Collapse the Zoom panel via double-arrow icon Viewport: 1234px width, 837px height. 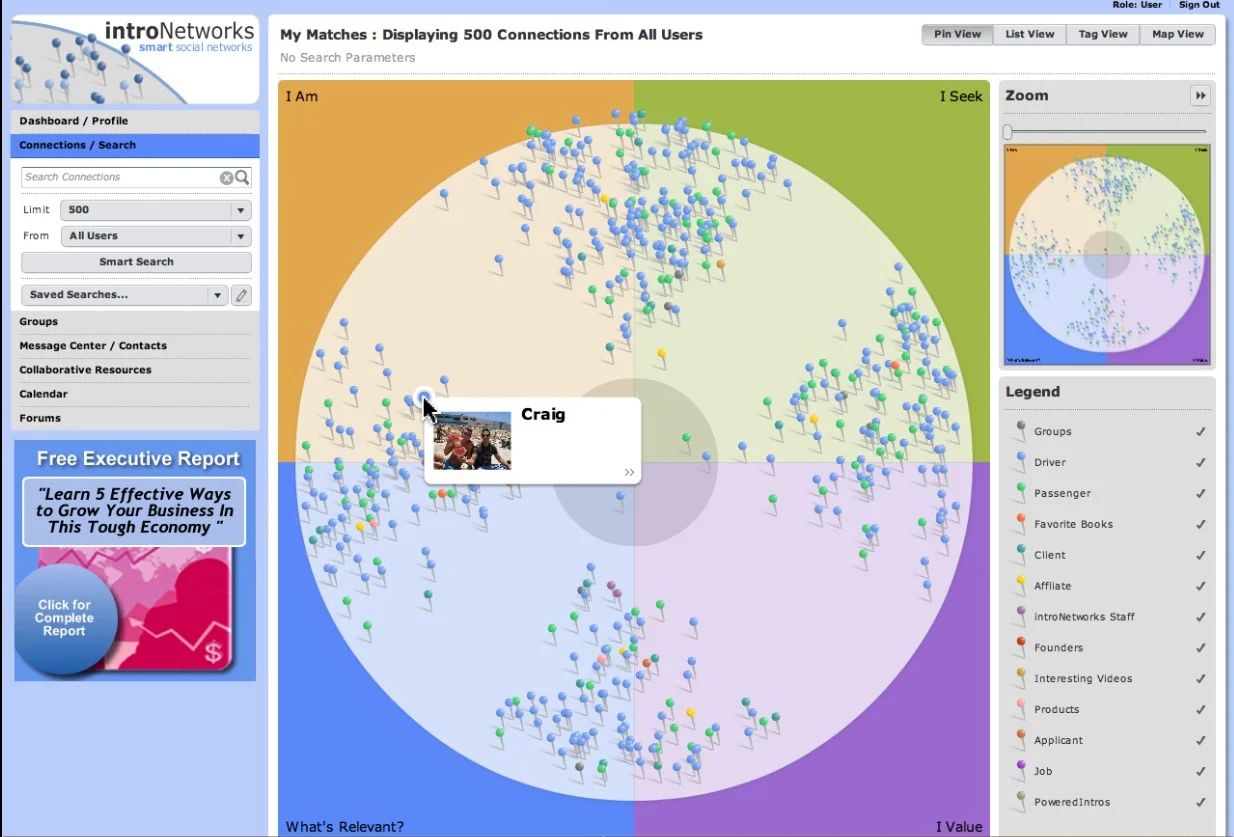coord(1200,95)
